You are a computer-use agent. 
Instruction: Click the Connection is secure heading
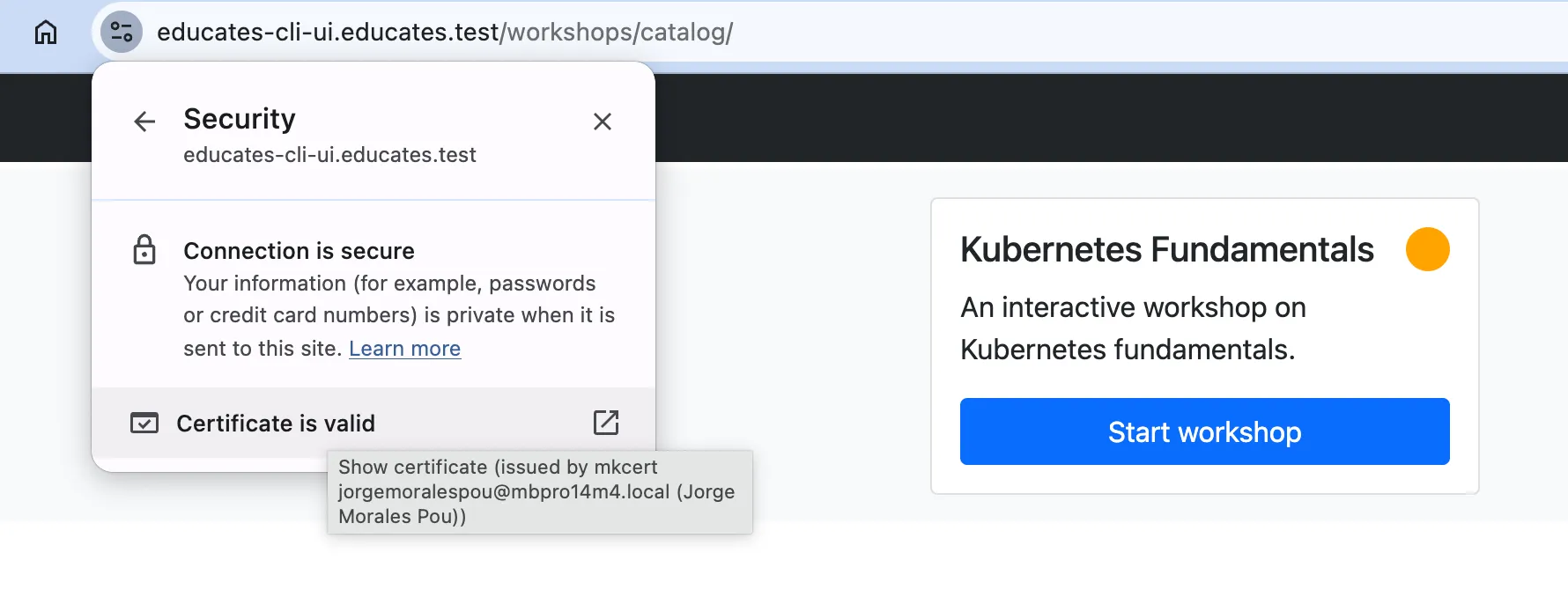[299, 251]
